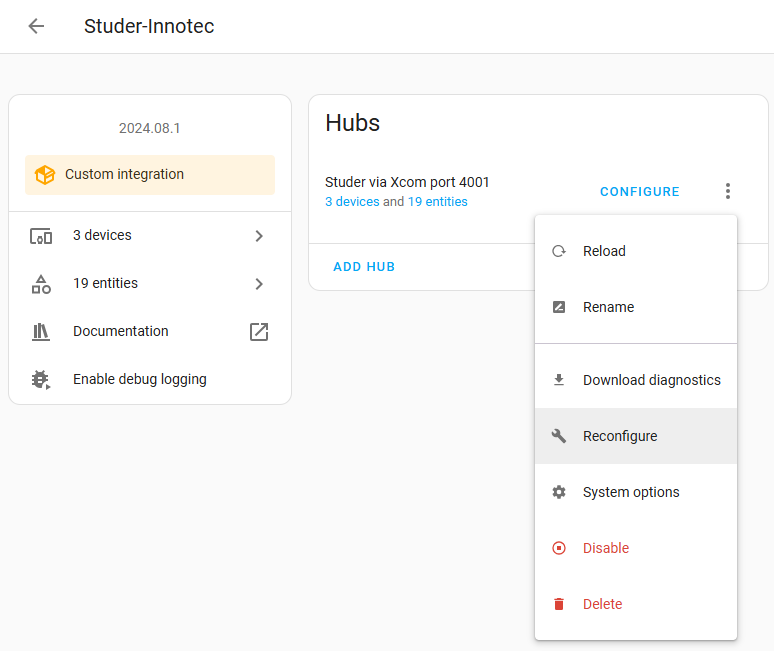Click the Reload circular arrow icon
This screenshot has height=651, width=774.
559,251
